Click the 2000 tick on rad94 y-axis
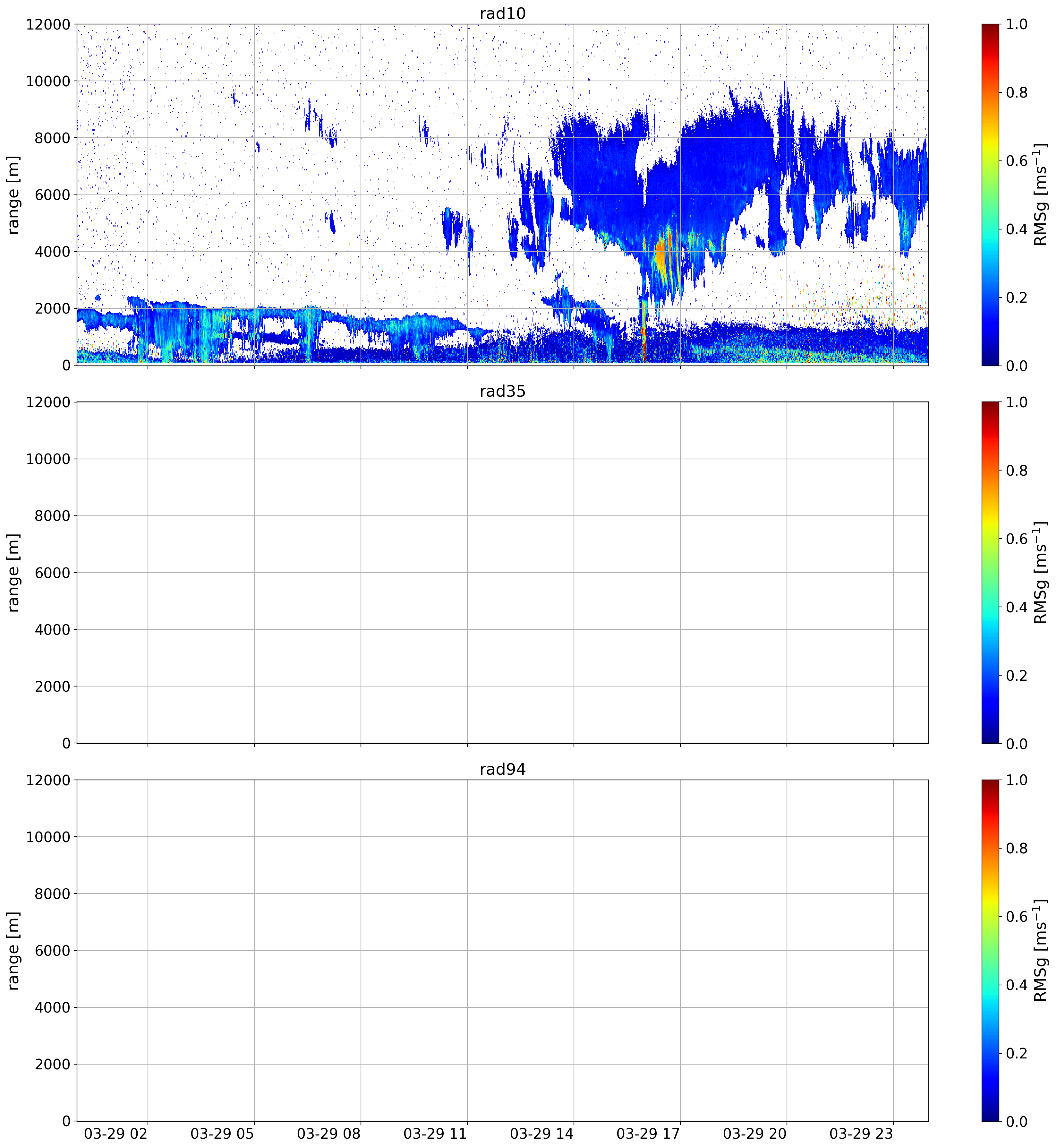The image size is (1057, 1148). pos(53,1065)
